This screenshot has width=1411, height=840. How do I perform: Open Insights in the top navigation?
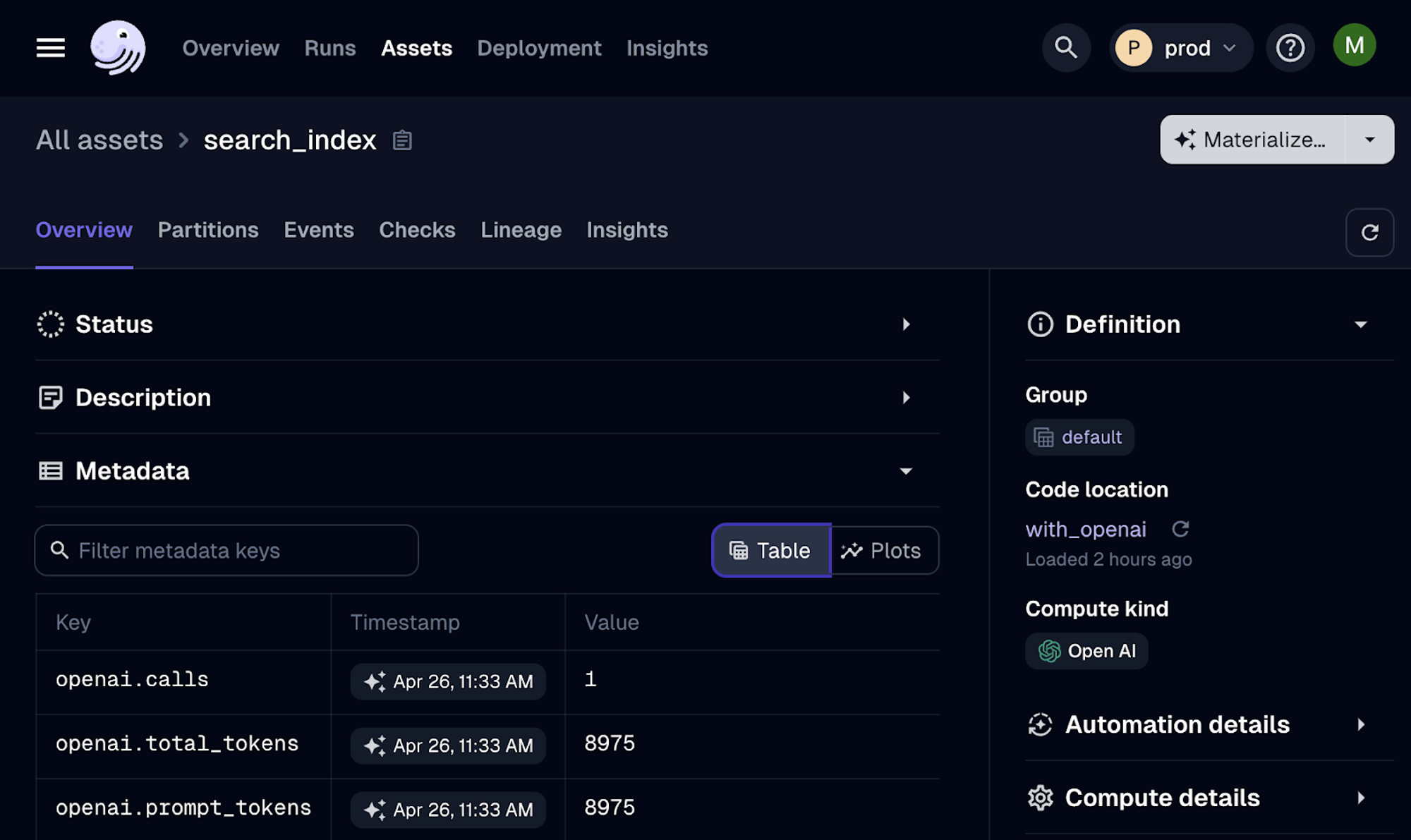[667, 48]
